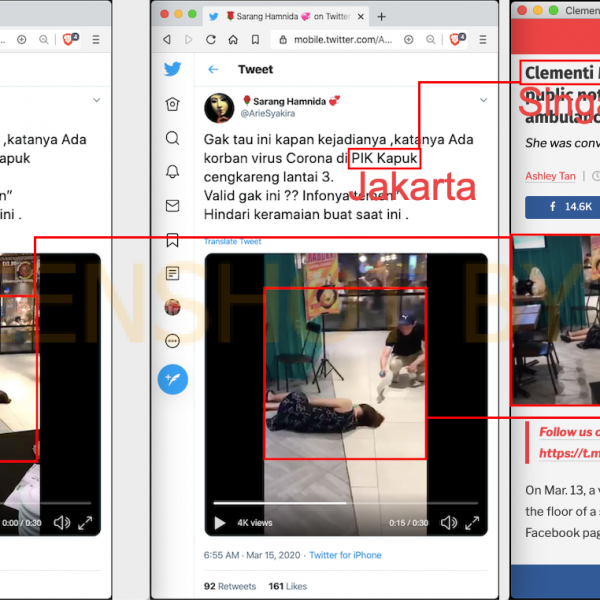Open Explore search icon in sidebar

point(172,138)
